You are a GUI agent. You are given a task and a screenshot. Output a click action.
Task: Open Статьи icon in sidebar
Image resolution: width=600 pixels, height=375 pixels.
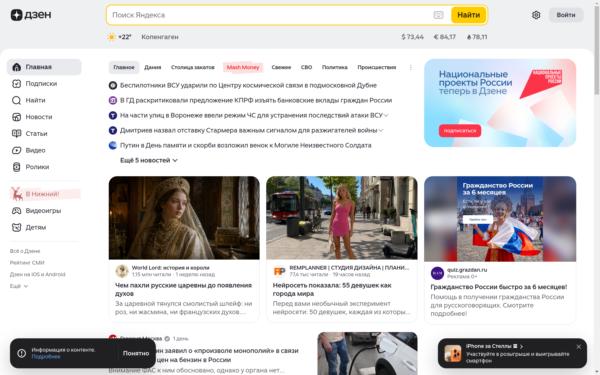point(16,134)
